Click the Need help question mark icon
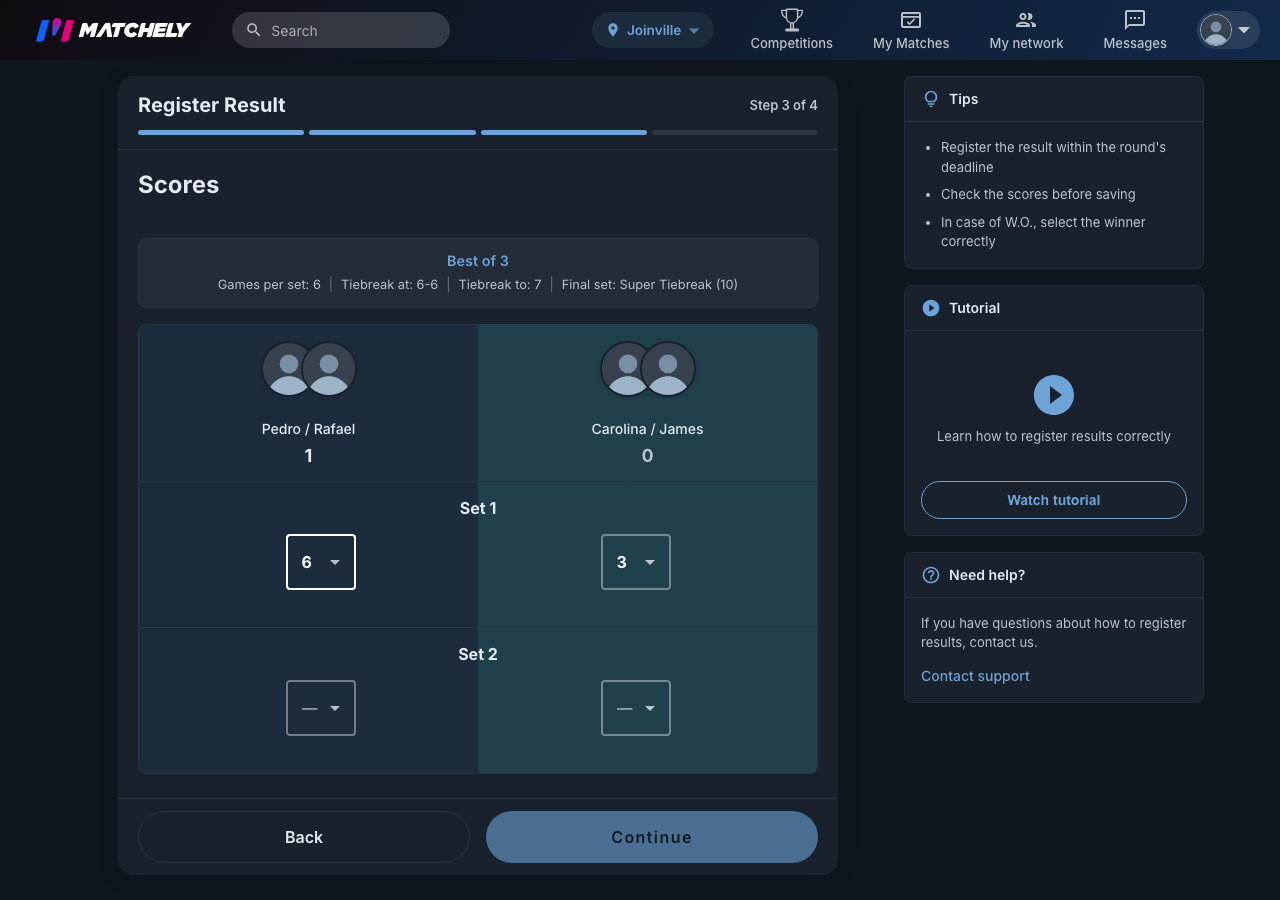Image resolution: width=1280 pixels, height=900 pixels. 931,575
